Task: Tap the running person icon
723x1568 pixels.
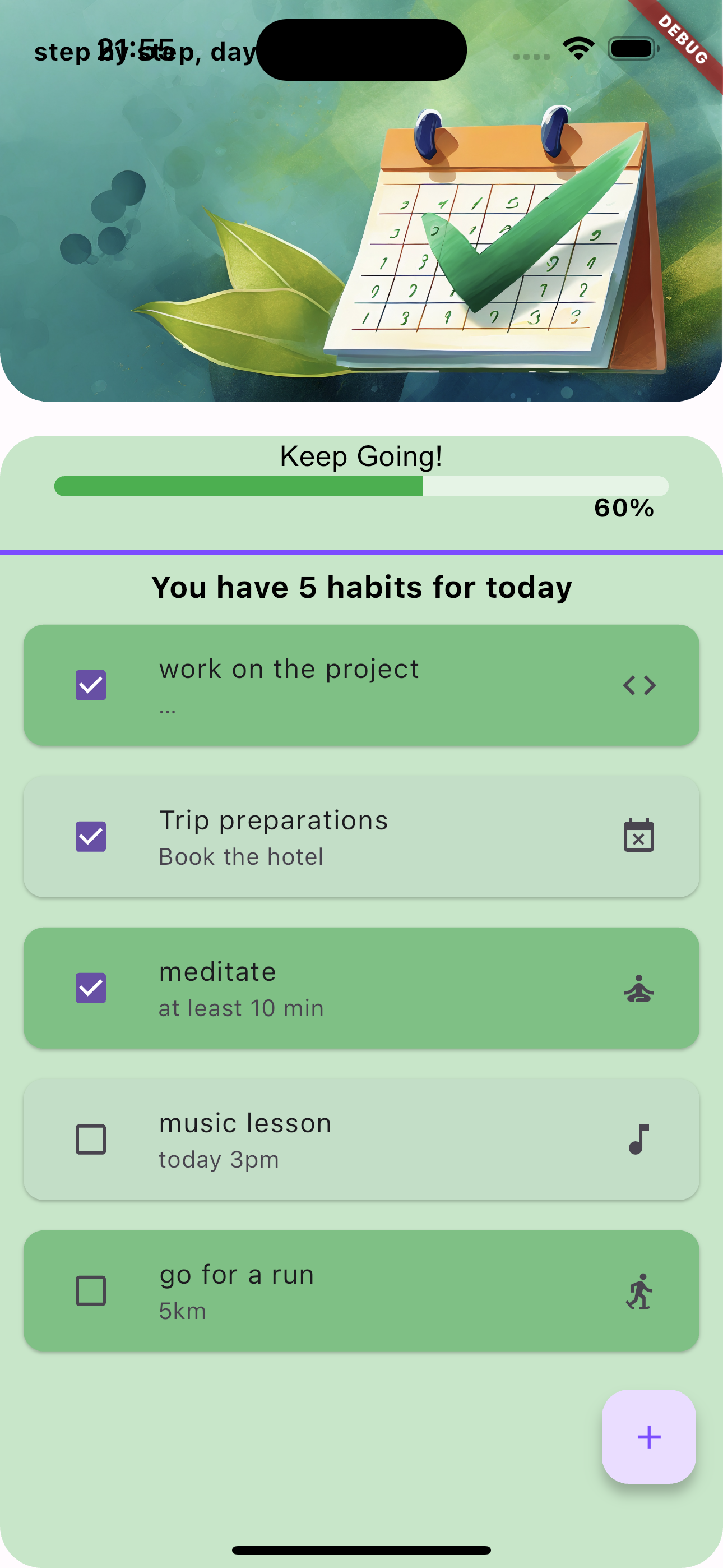Action: [638, 1291]
